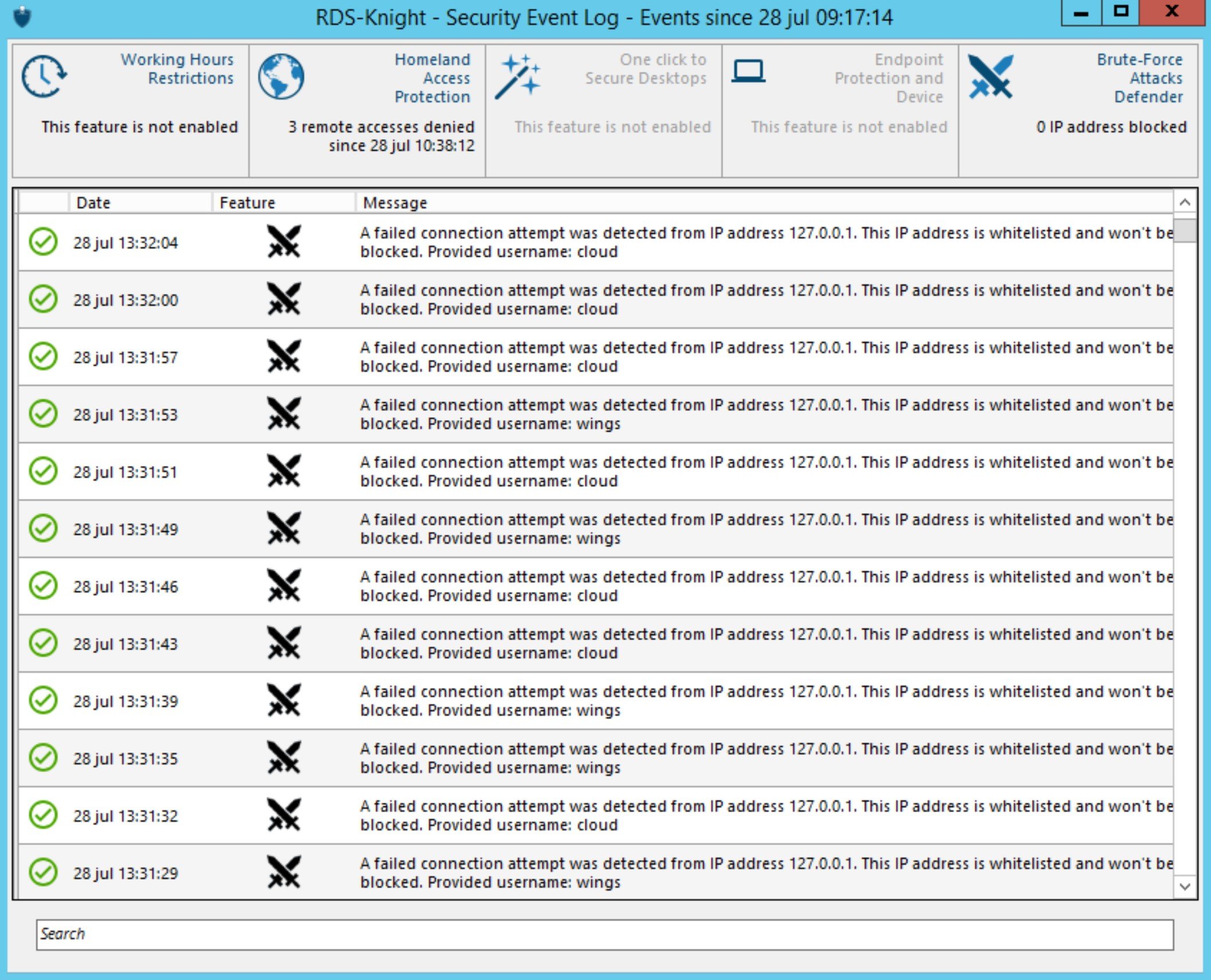Click green checkmark of the 13:32:04 event
The width and height of the screenshot is (1211, 980).
click(43, 242)
